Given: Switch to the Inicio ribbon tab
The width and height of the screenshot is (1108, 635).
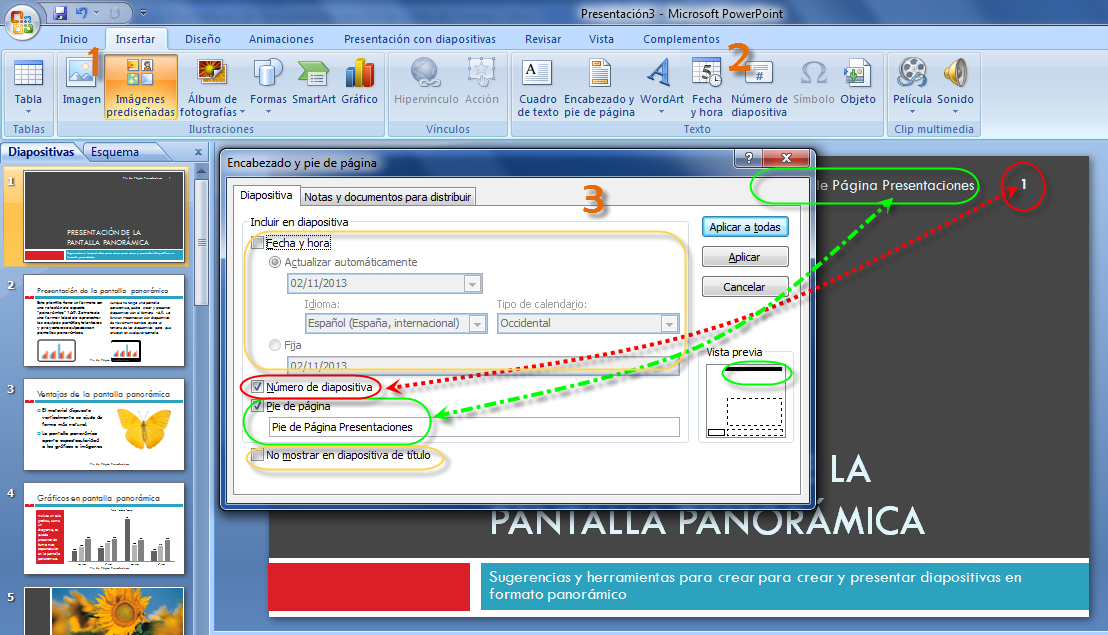Looking at the screenshot, I should click(x=73, y=40).
